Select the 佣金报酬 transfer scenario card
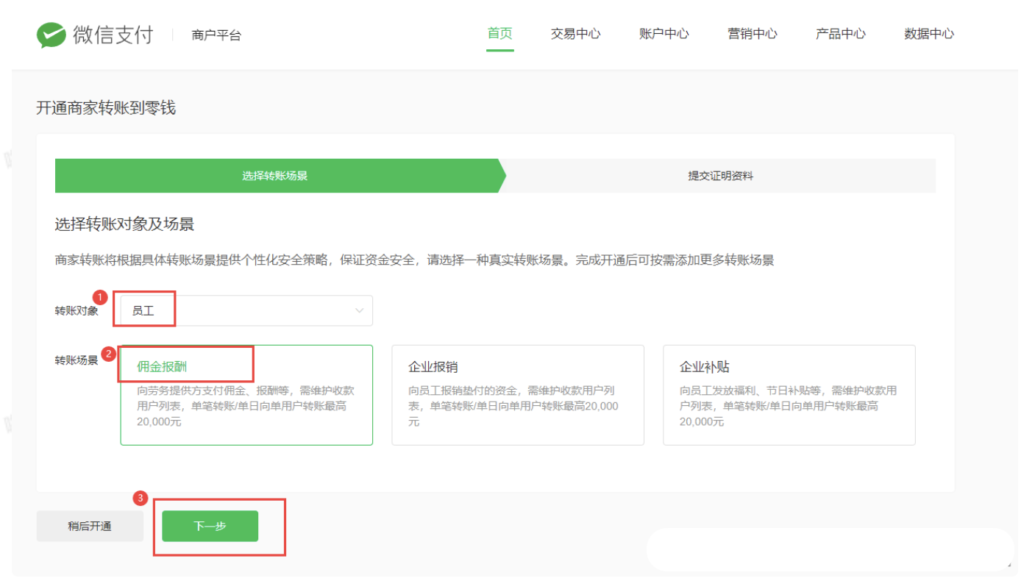1024x578 pixels. point(246,395)
